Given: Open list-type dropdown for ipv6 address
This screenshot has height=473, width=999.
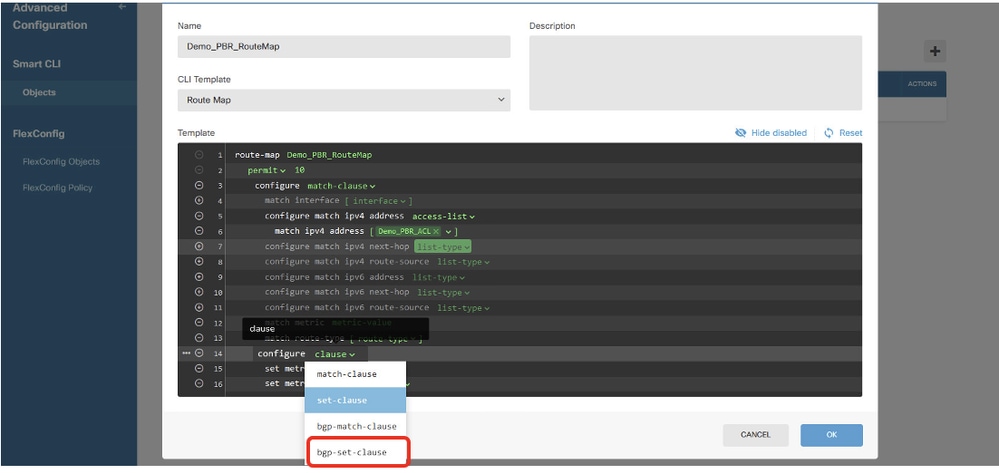Looking at the screenshot, I should coord(438,277).
